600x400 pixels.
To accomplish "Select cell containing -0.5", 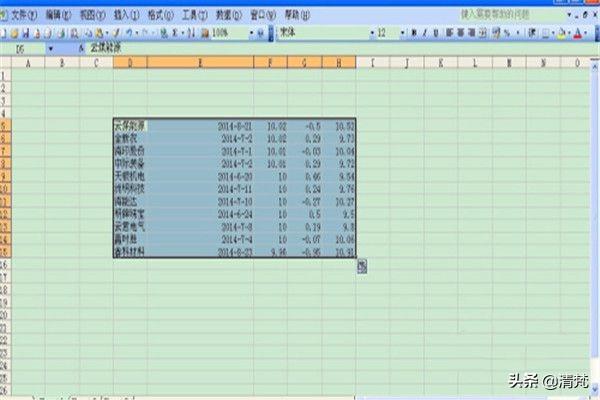I will pos(305,126).
